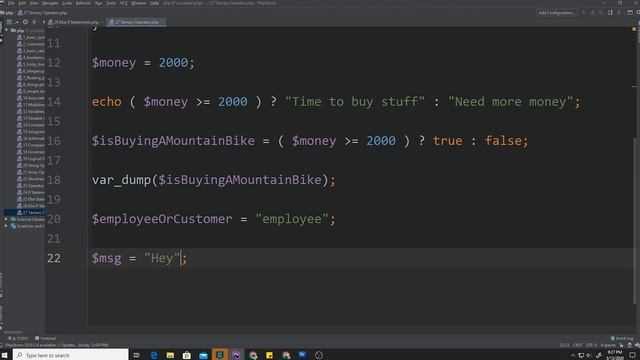Click the Windows Start button

point(5,355)
